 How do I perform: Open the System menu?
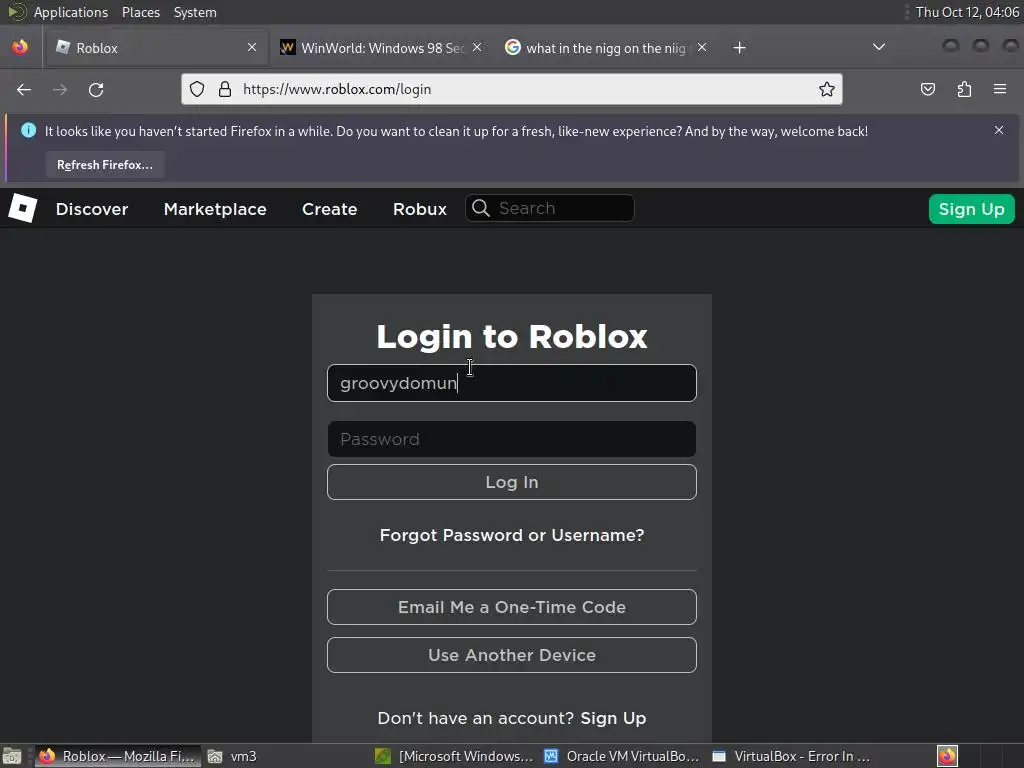point(195,12)
